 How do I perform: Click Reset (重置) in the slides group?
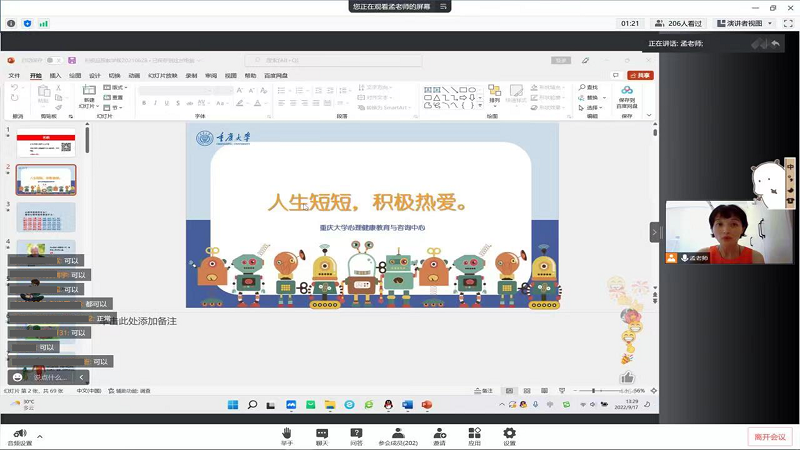(114, 97)
